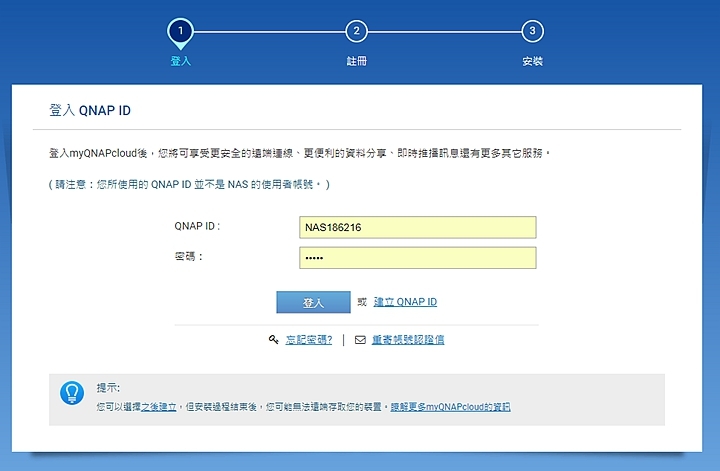Select step 3 circle in wizard
Viewport: 720px width, 471px height.
click(532, 31)
